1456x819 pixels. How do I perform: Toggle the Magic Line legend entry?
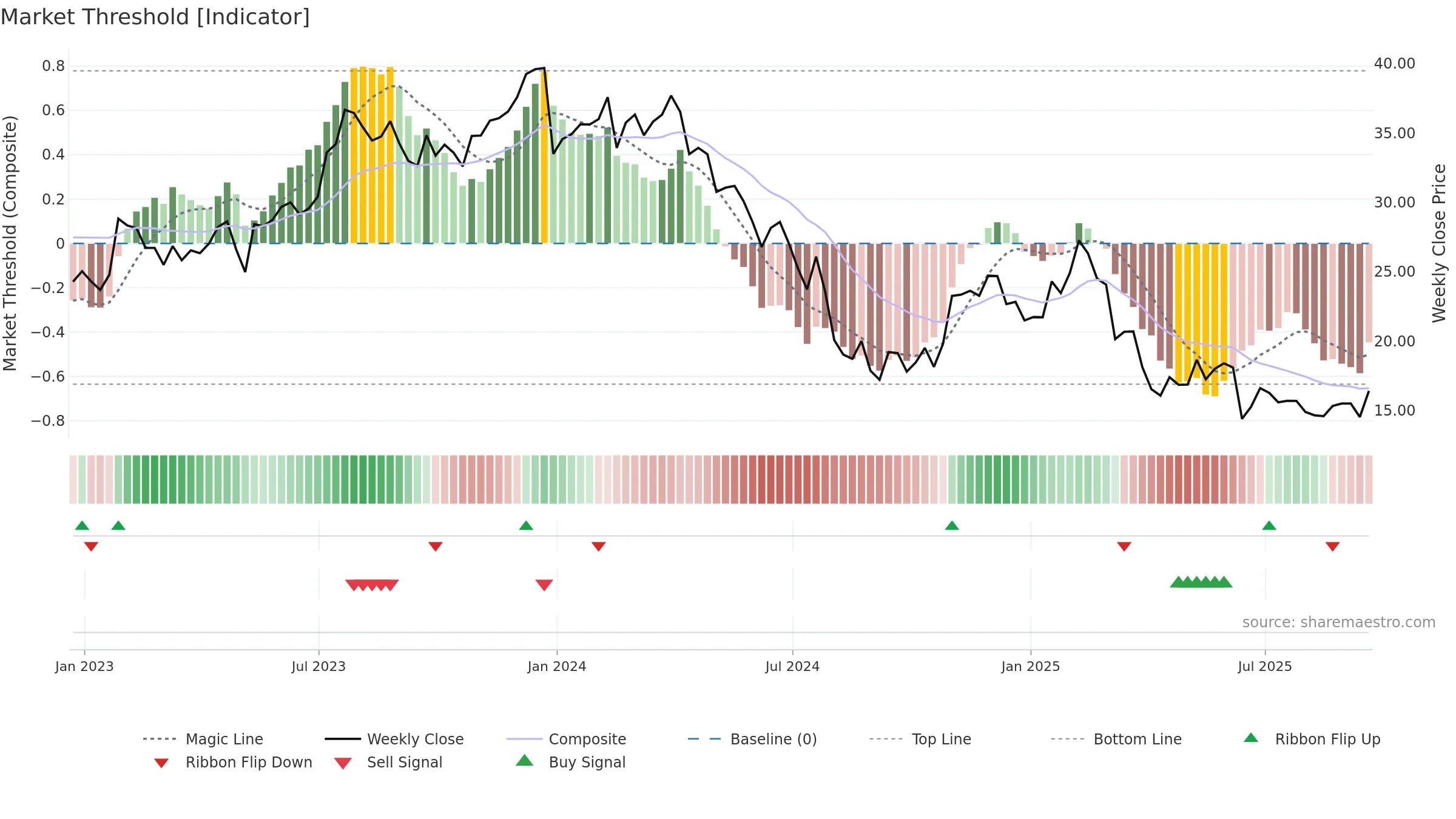pos(203,739)
